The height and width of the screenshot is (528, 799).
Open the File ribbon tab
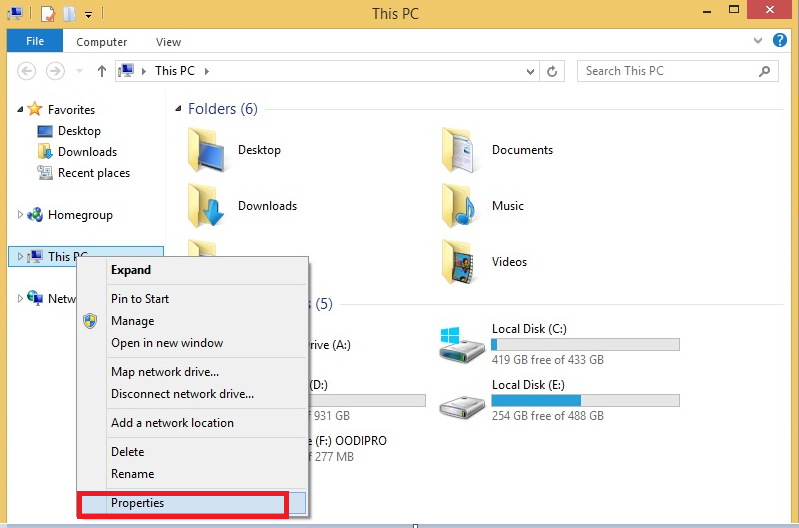tap(35, 41)
